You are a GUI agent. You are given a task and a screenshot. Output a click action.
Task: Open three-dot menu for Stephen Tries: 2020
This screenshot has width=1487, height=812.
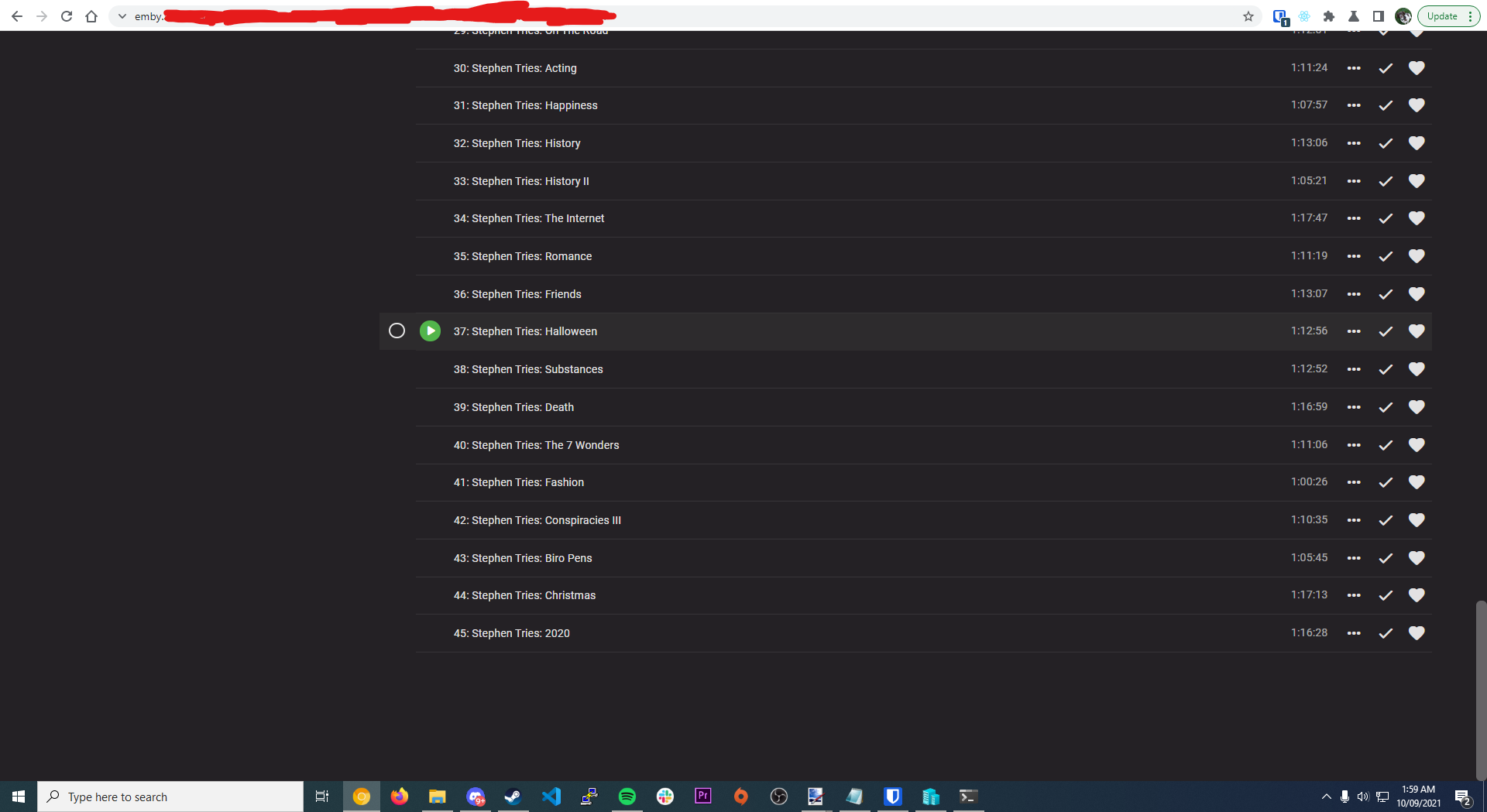[x=1354, y=633]
